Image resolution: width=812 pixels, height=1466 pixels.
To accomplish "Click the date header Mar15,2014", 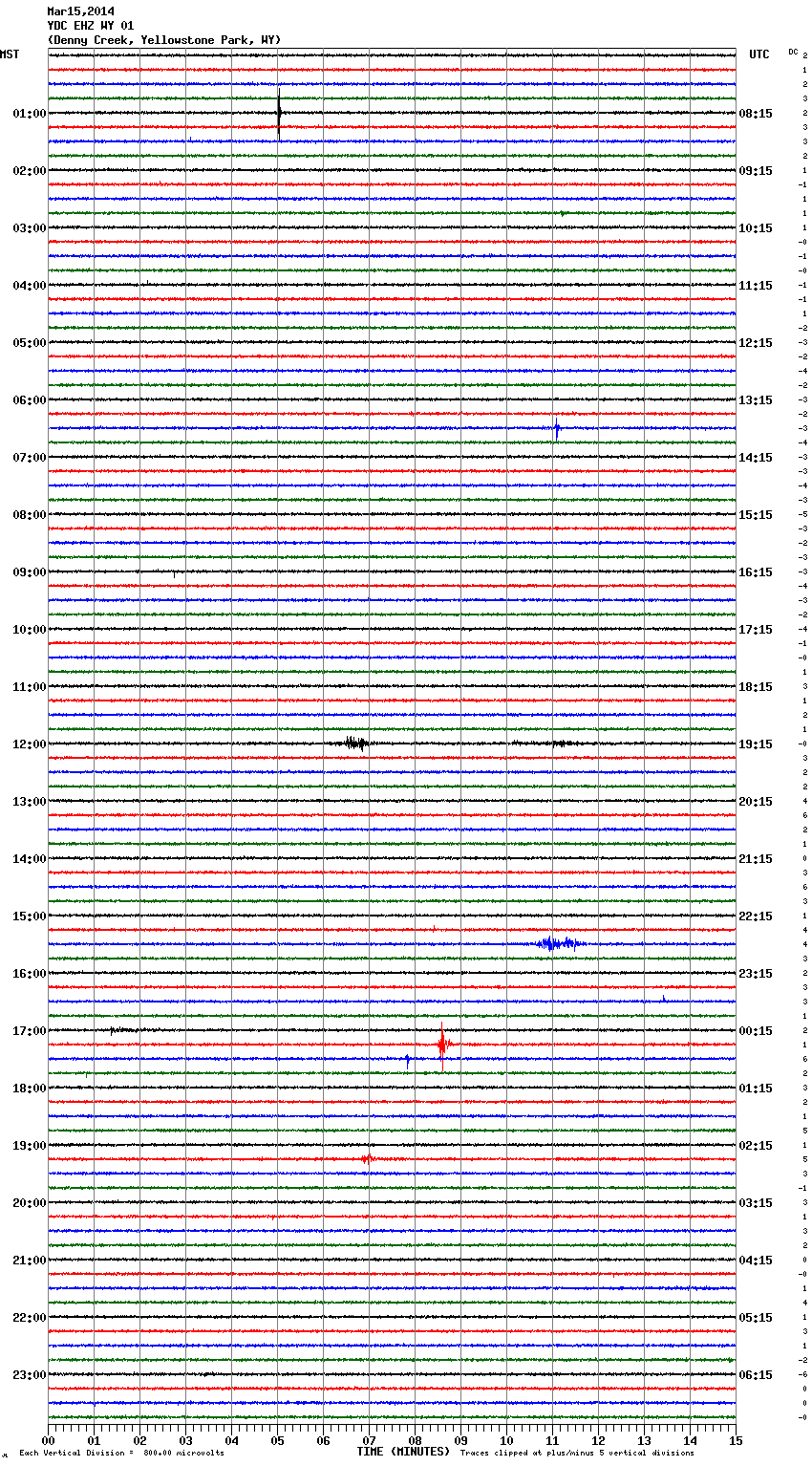I will [80, 11].
